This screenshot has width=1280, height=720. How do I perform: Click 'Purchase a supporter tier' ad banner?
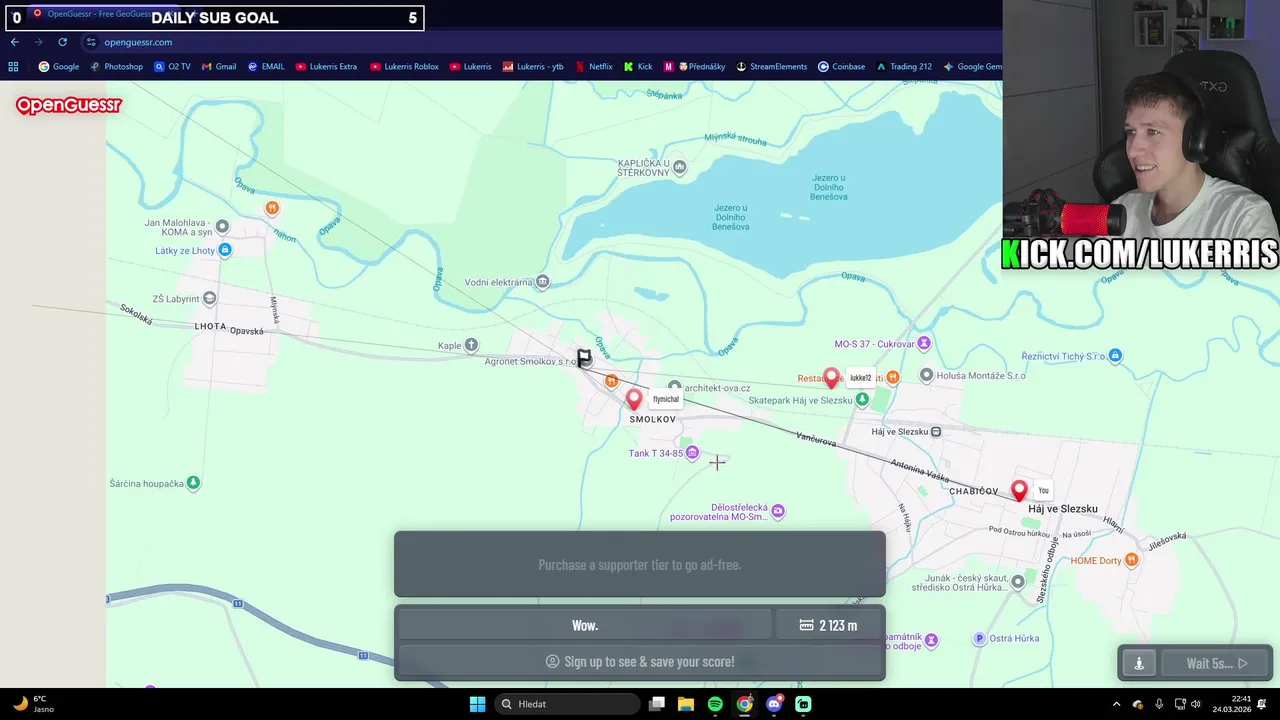[x=640, y=565]
